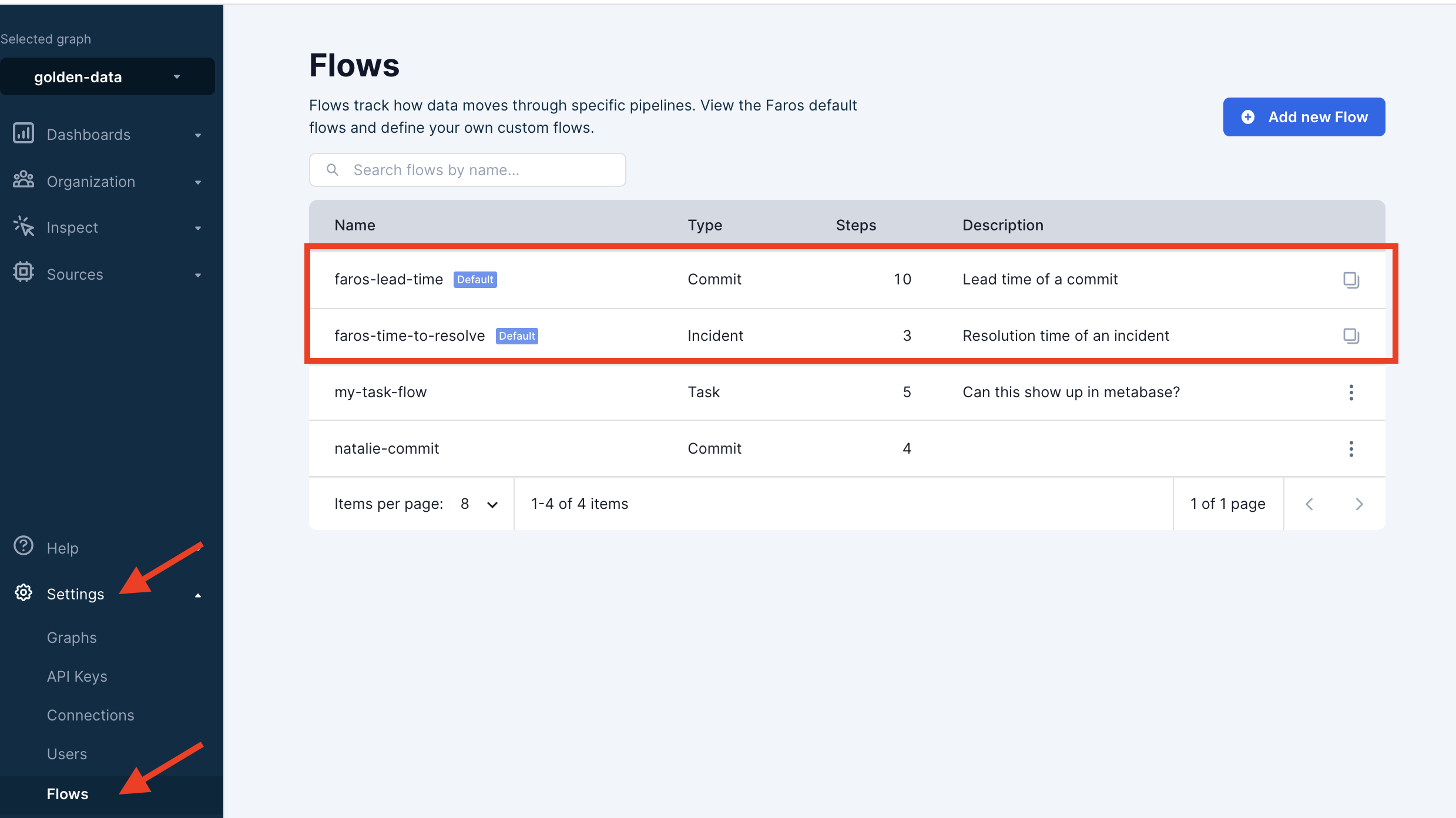Go to the API Keys menu item
The width and height of the screenshot is (1456, 818).
77,676
